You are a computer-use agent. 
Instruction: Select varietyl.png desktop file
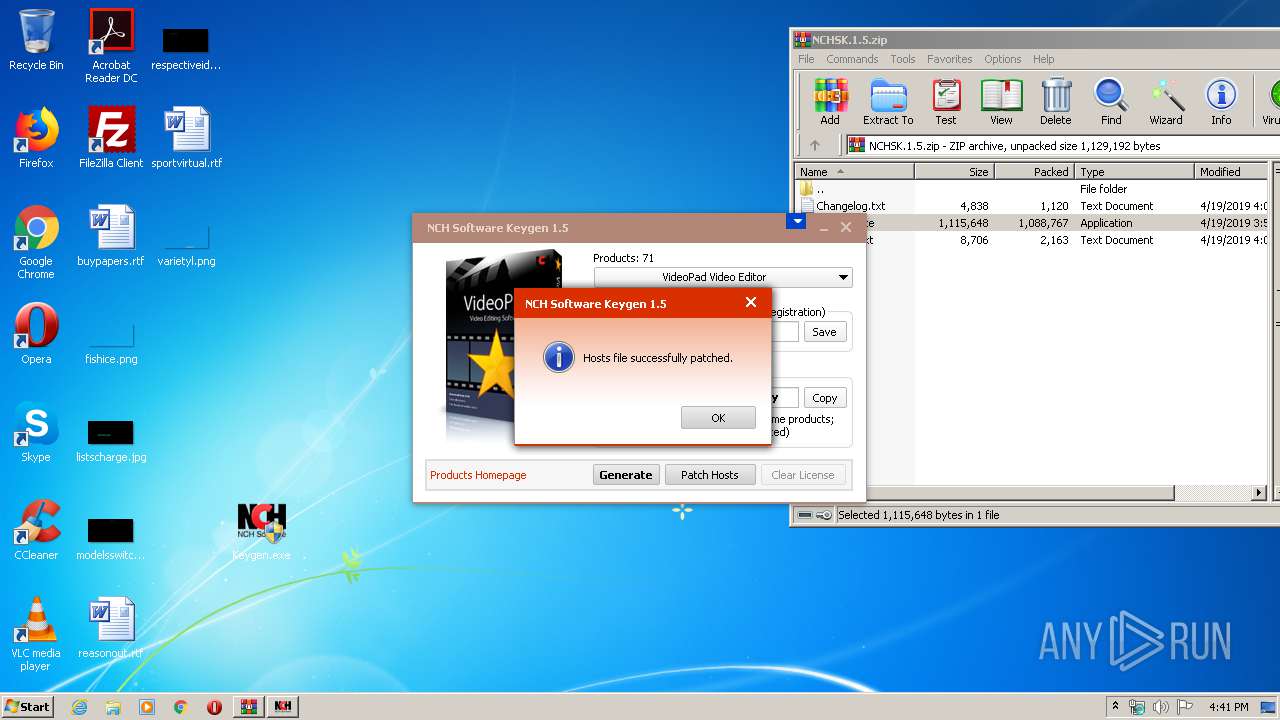pos(187,246)
